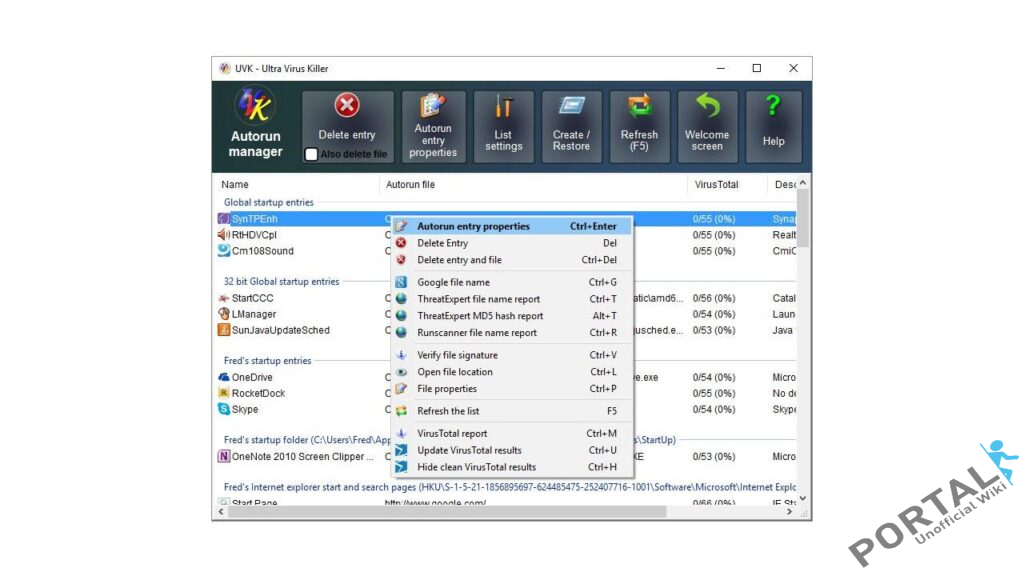
Task: Click the StartCCC entry icon
Action: click(223, 298)
